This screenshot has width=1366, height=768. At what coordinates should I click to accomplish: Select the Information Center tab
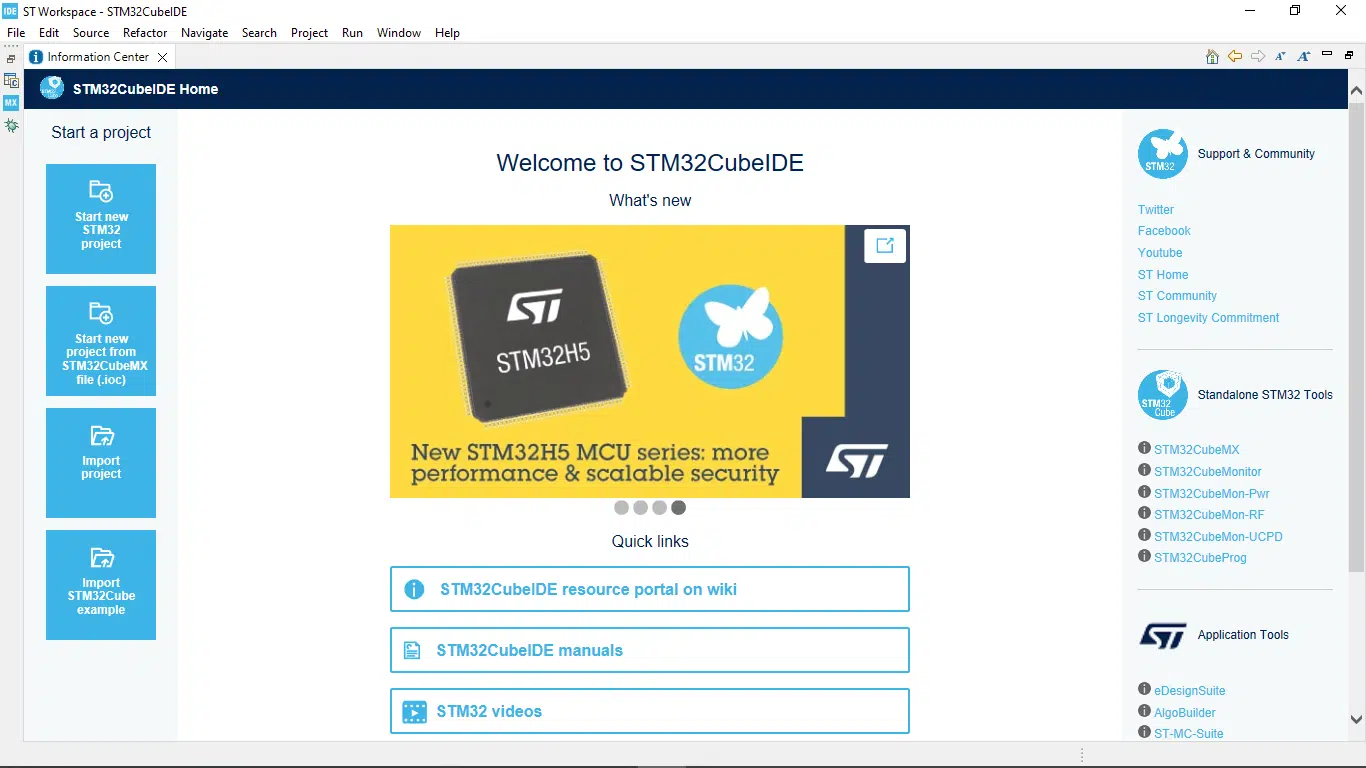click(x=98, y=57)
